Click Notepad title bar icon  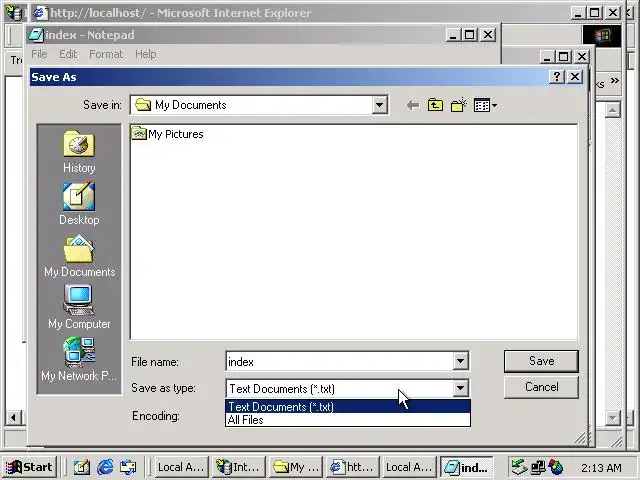click(36, 35)
